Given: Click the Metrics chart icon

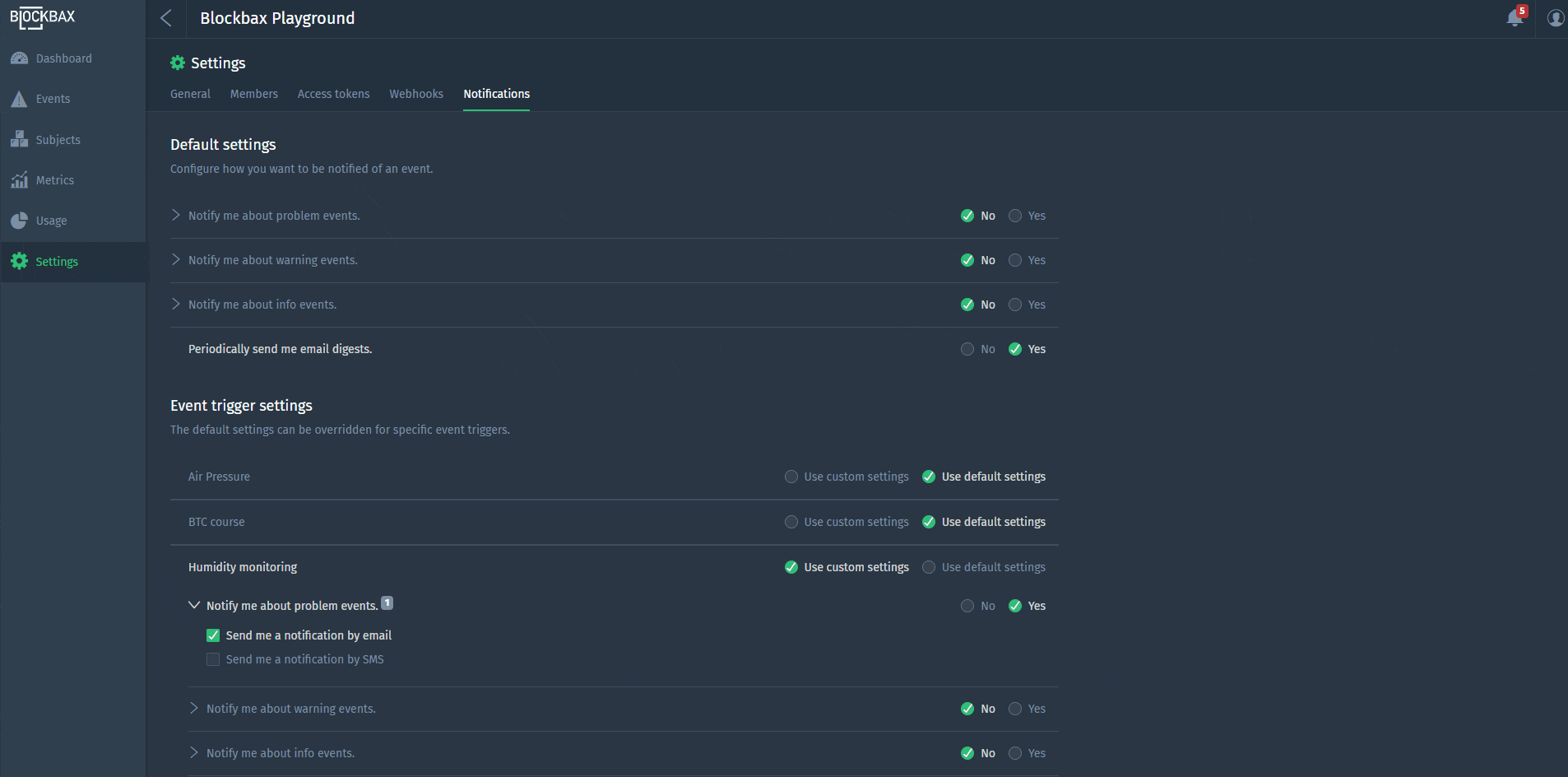Looking at the screenshot, I should coord(19,180).
